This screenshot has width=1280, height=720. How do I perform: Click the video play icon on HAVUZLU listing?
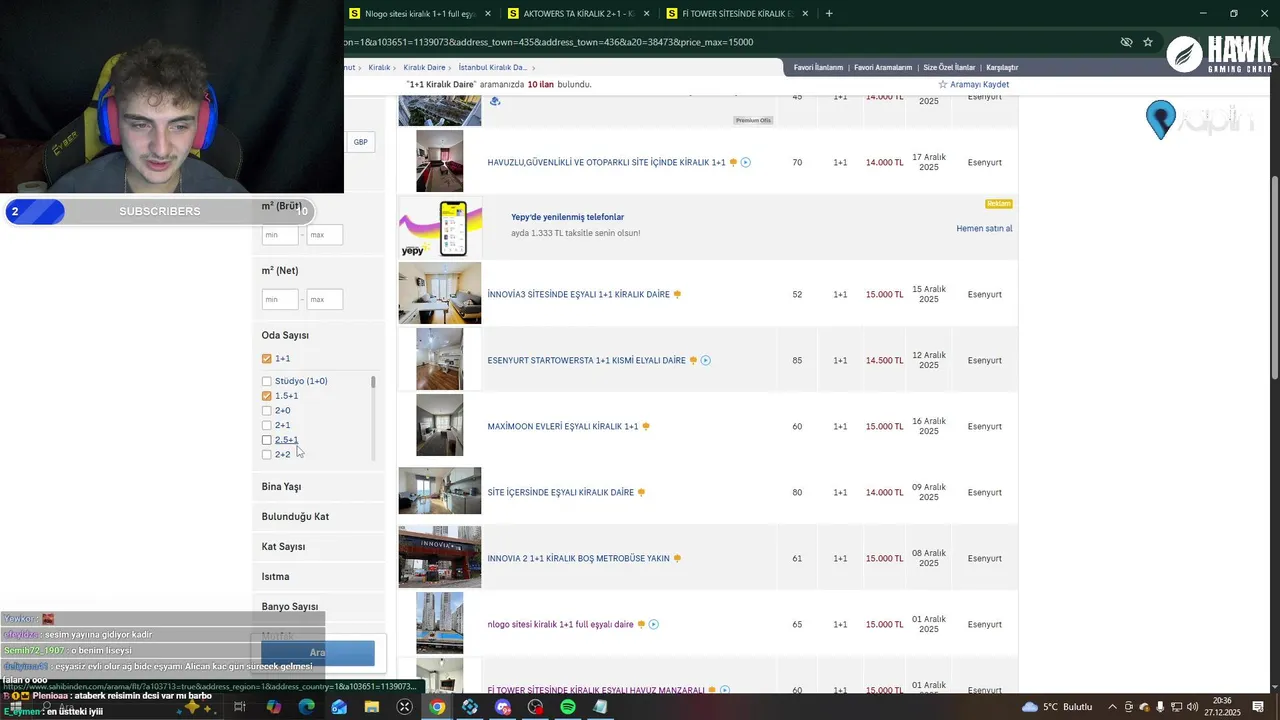coord(746,162)
